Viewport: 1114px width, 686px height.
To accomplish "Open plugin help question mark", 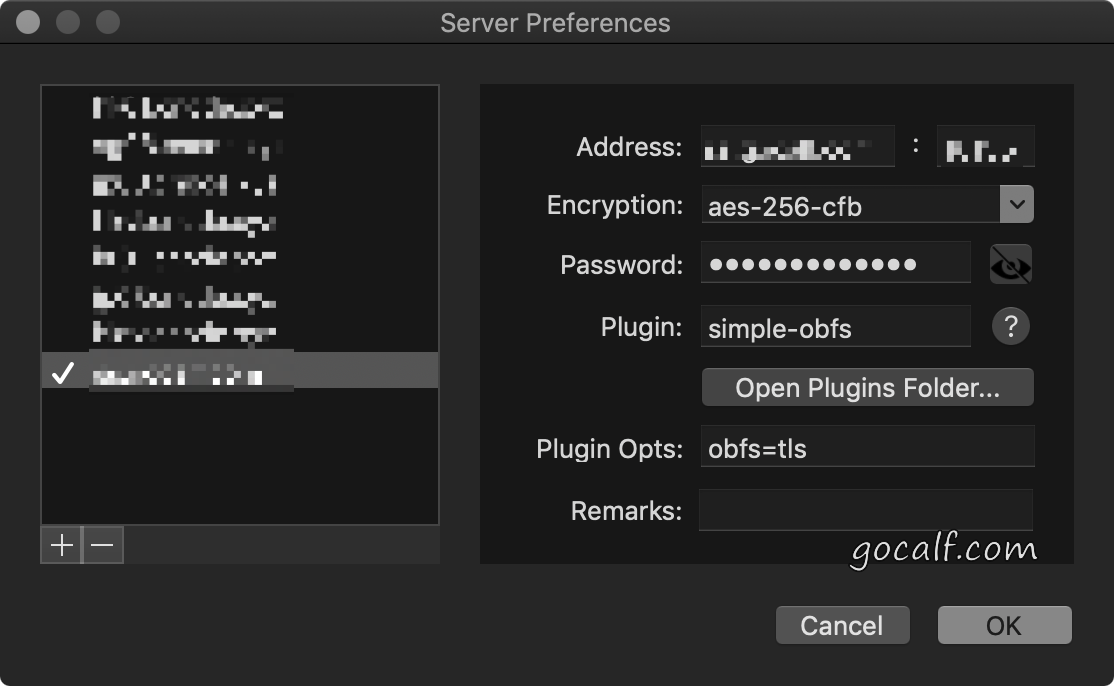I will tap(1010, 327).
